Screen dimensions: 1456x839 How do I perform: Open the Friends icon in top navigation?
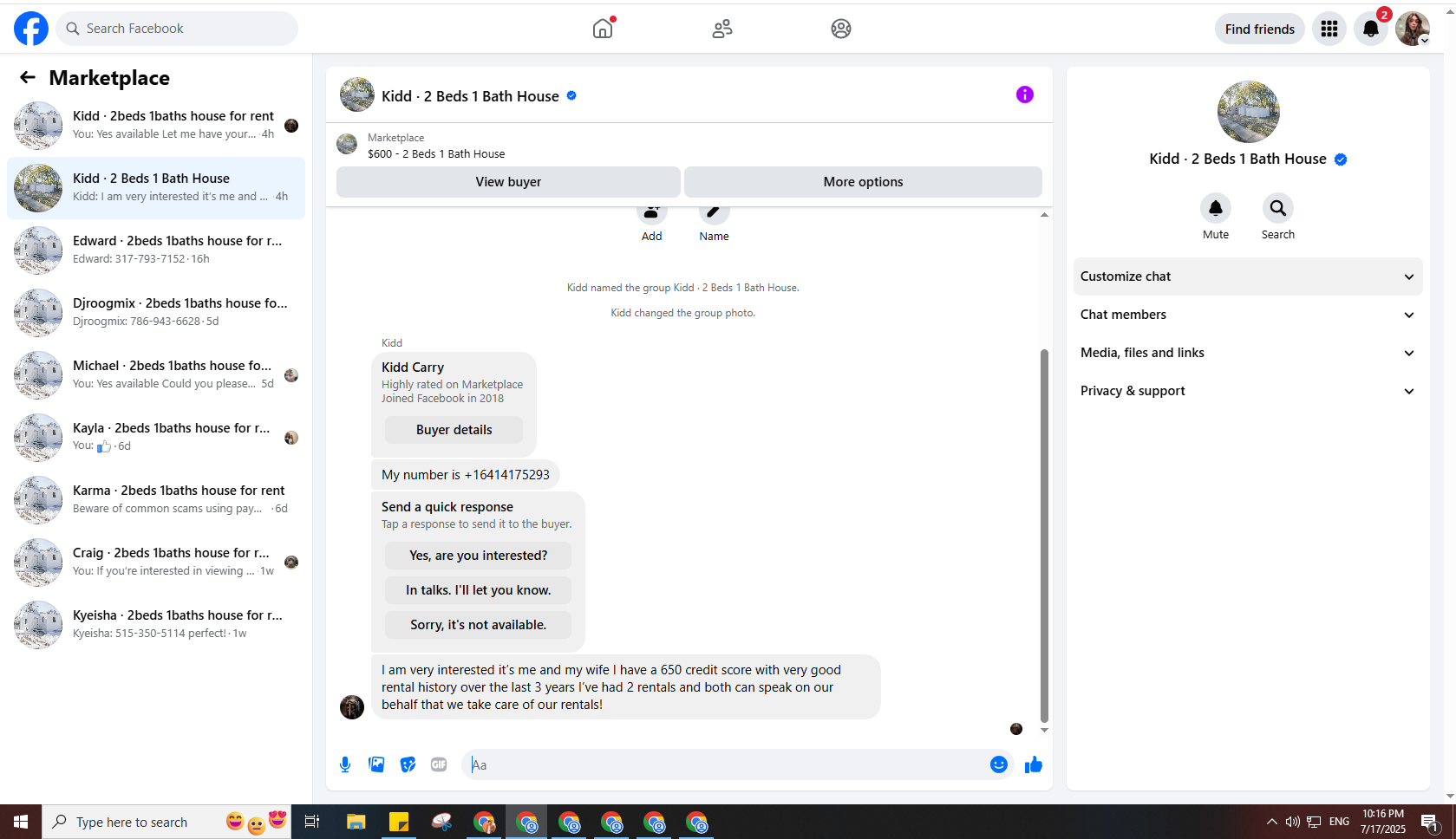(x=722, y=29)
